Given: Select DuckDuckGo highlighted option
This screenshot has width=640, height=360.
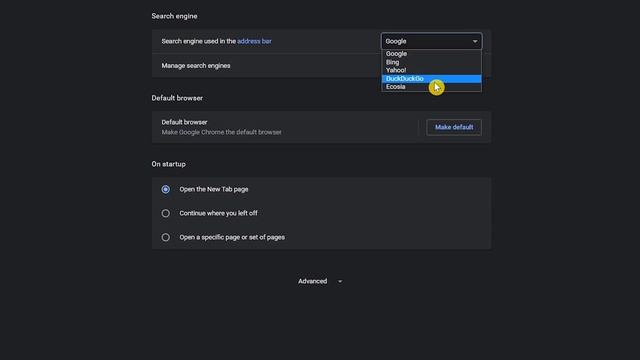Looking at the screenshot, I should pos(431,78).
